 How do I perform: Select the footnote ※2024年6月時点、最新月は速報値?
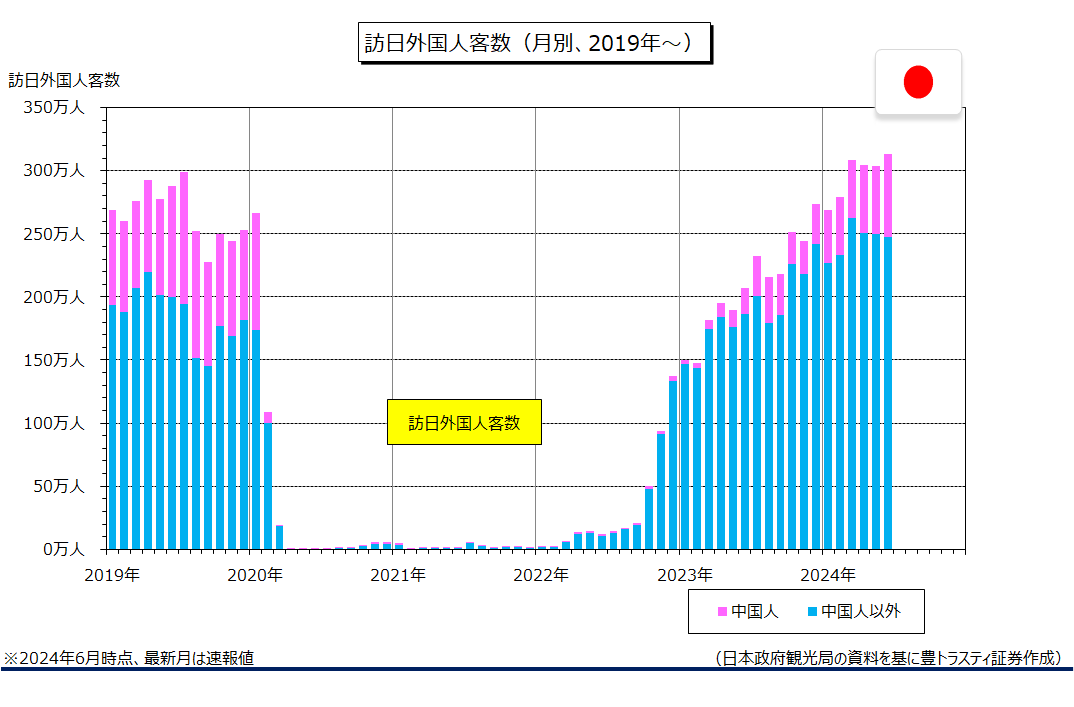[129, 658]
